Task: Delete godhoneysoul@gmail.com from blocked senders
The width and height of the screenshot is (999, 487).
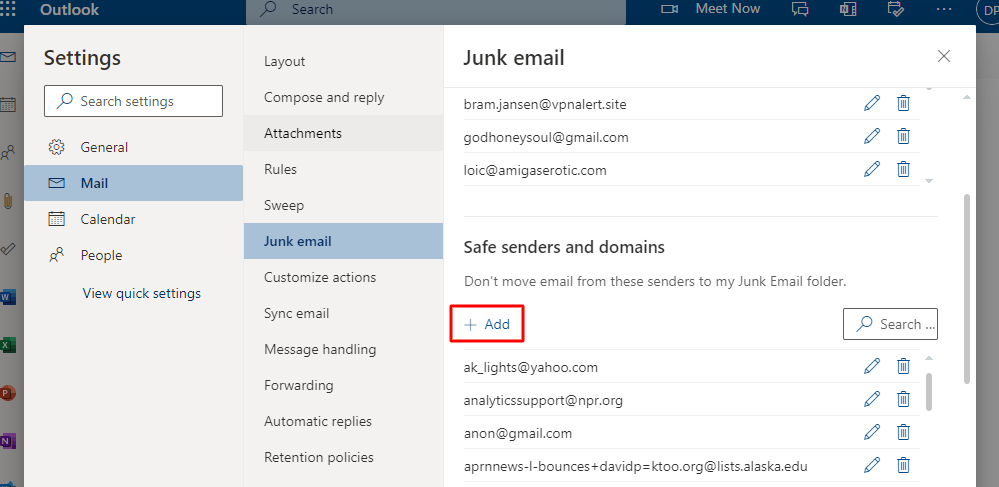Action: (x=903, y=136)
